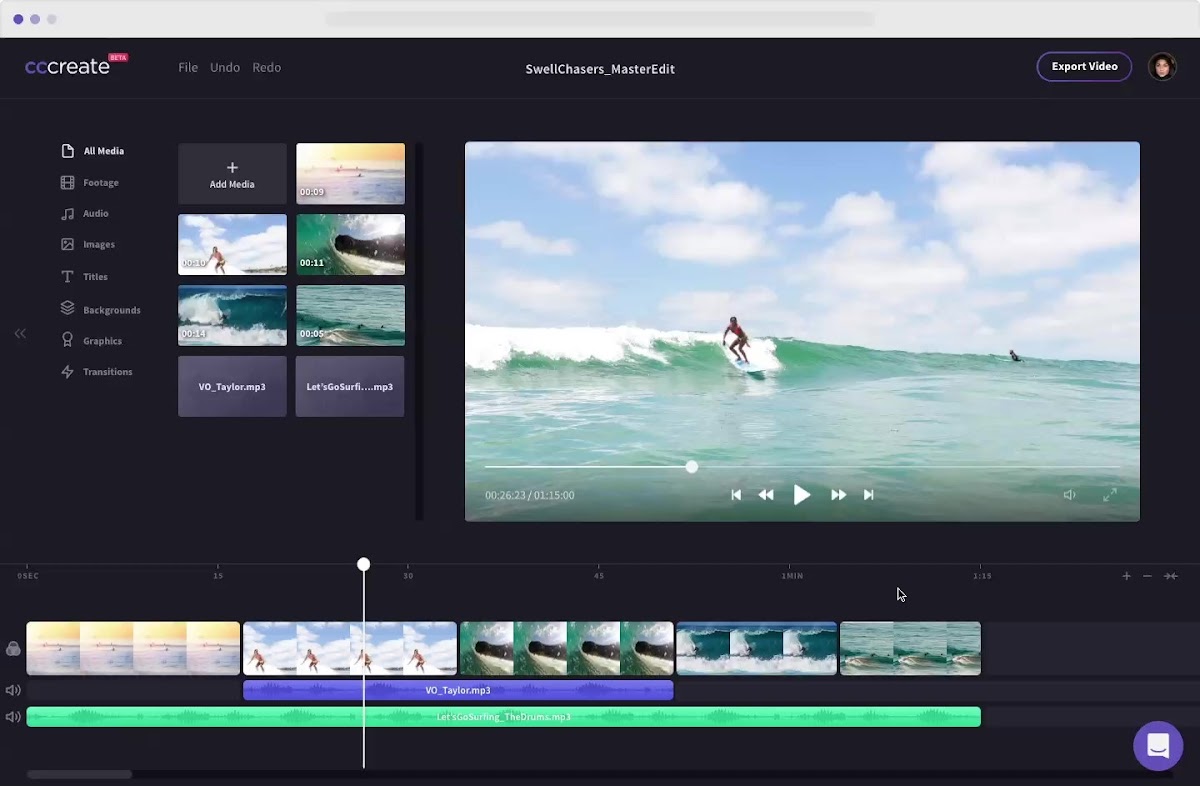Image resolution: width=1200 pixels, height=786 pixels.
Task: Select the barrel wave clip on timeline
Action: click(x=567, y=648)
